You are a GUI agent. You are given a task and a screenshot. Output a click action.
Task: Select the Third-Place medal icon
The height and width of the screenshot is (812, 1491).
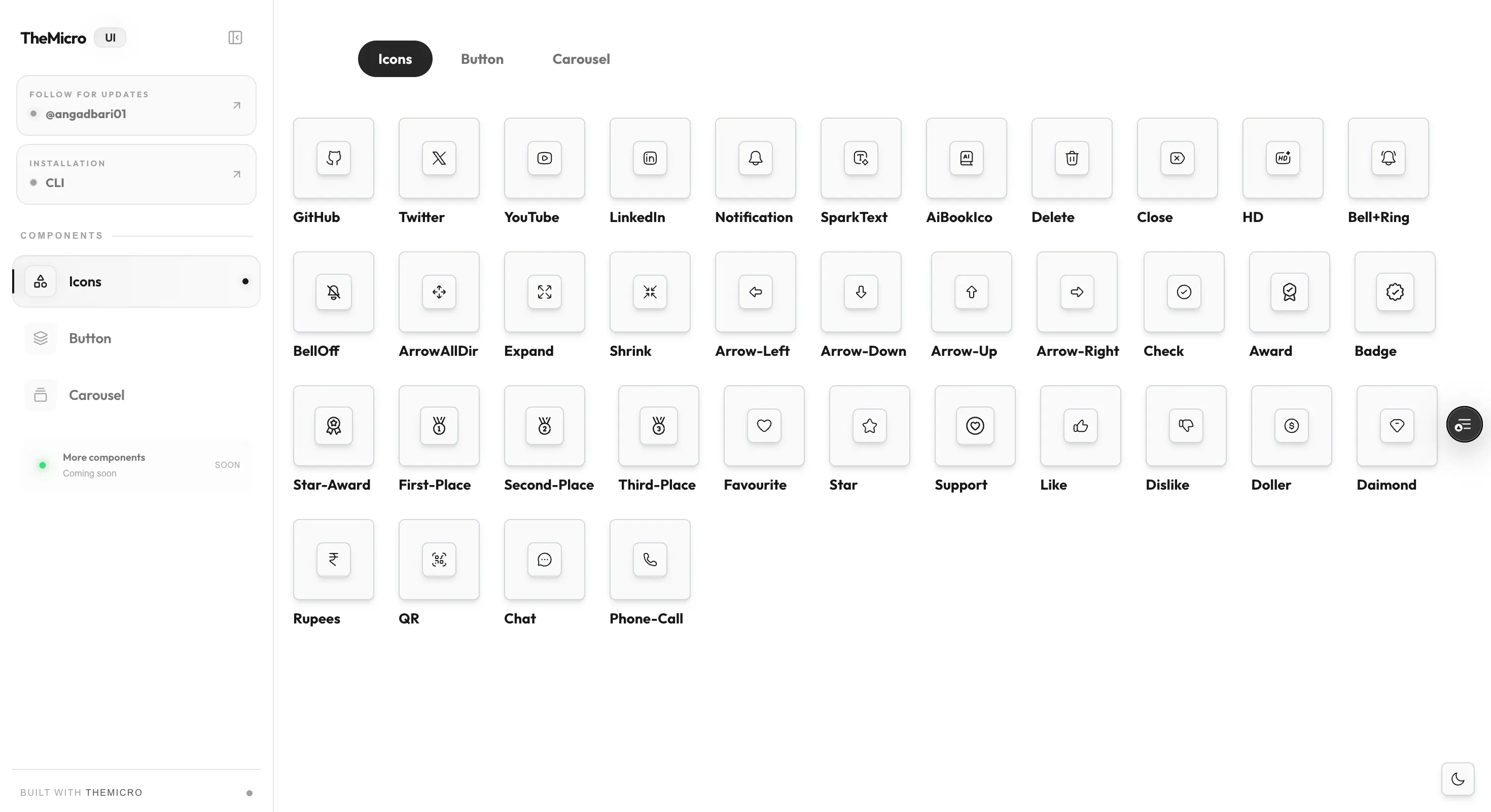click(658, 426)
